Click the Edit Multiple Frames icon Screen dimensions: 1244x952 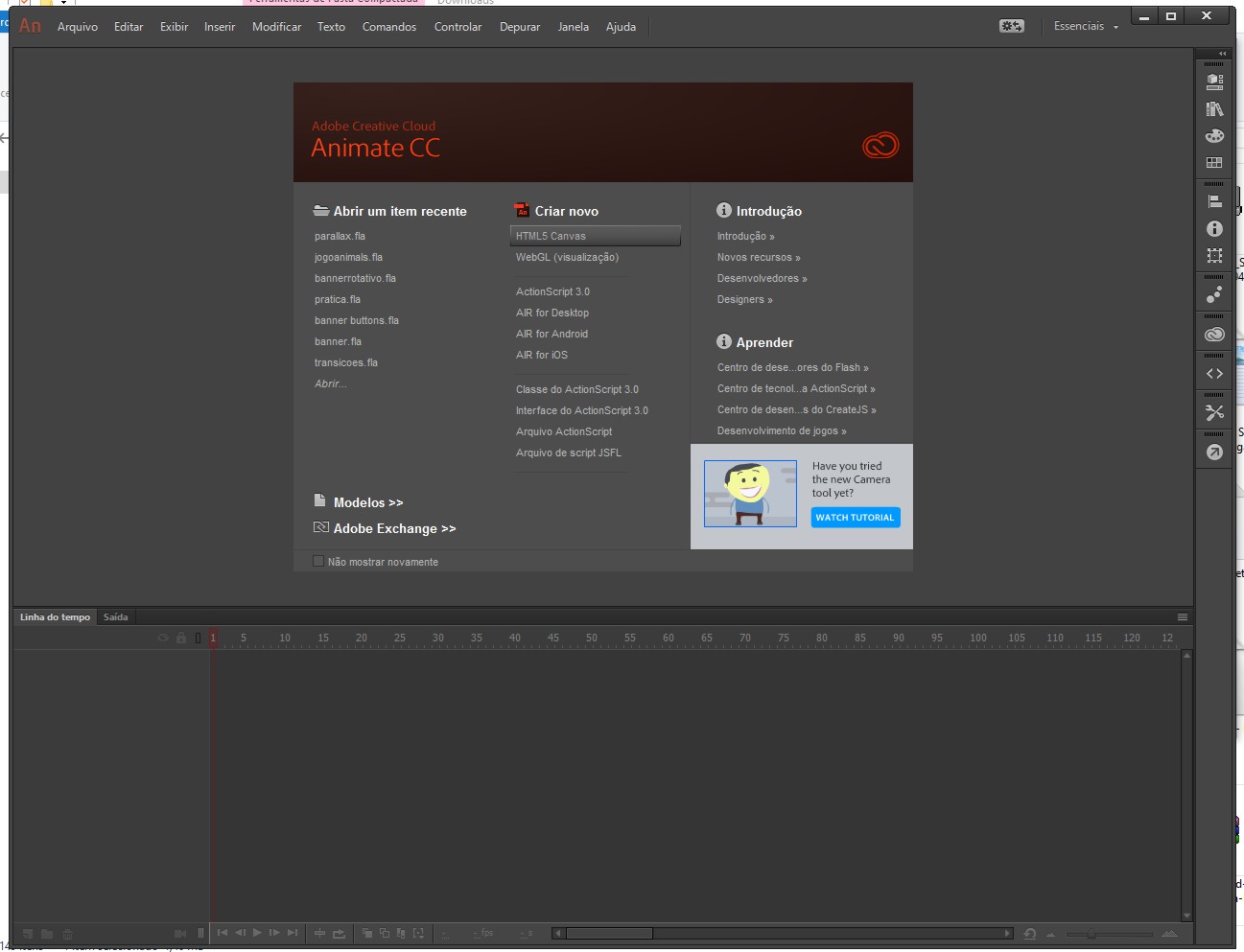(x=401, y=934)
